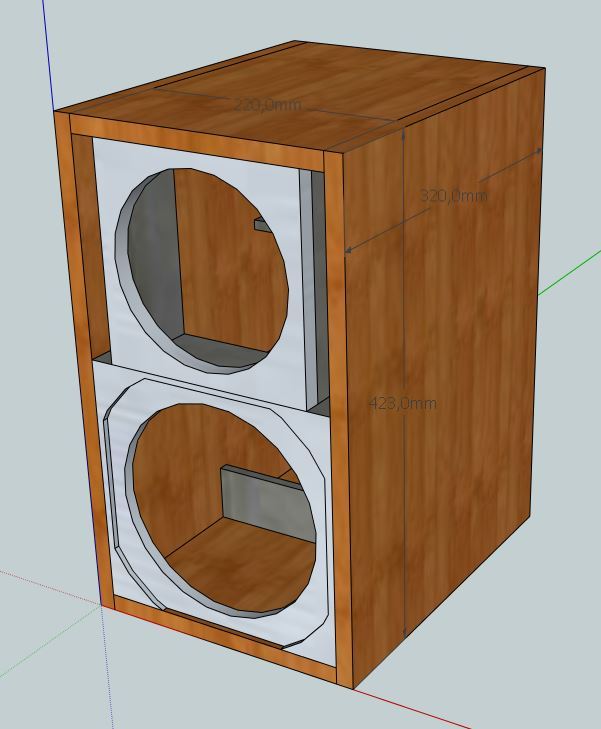601x729 pixels.
Task: Select the gray brace inside lower chamber
Action: pyautogui.click(x=258, y=497)
